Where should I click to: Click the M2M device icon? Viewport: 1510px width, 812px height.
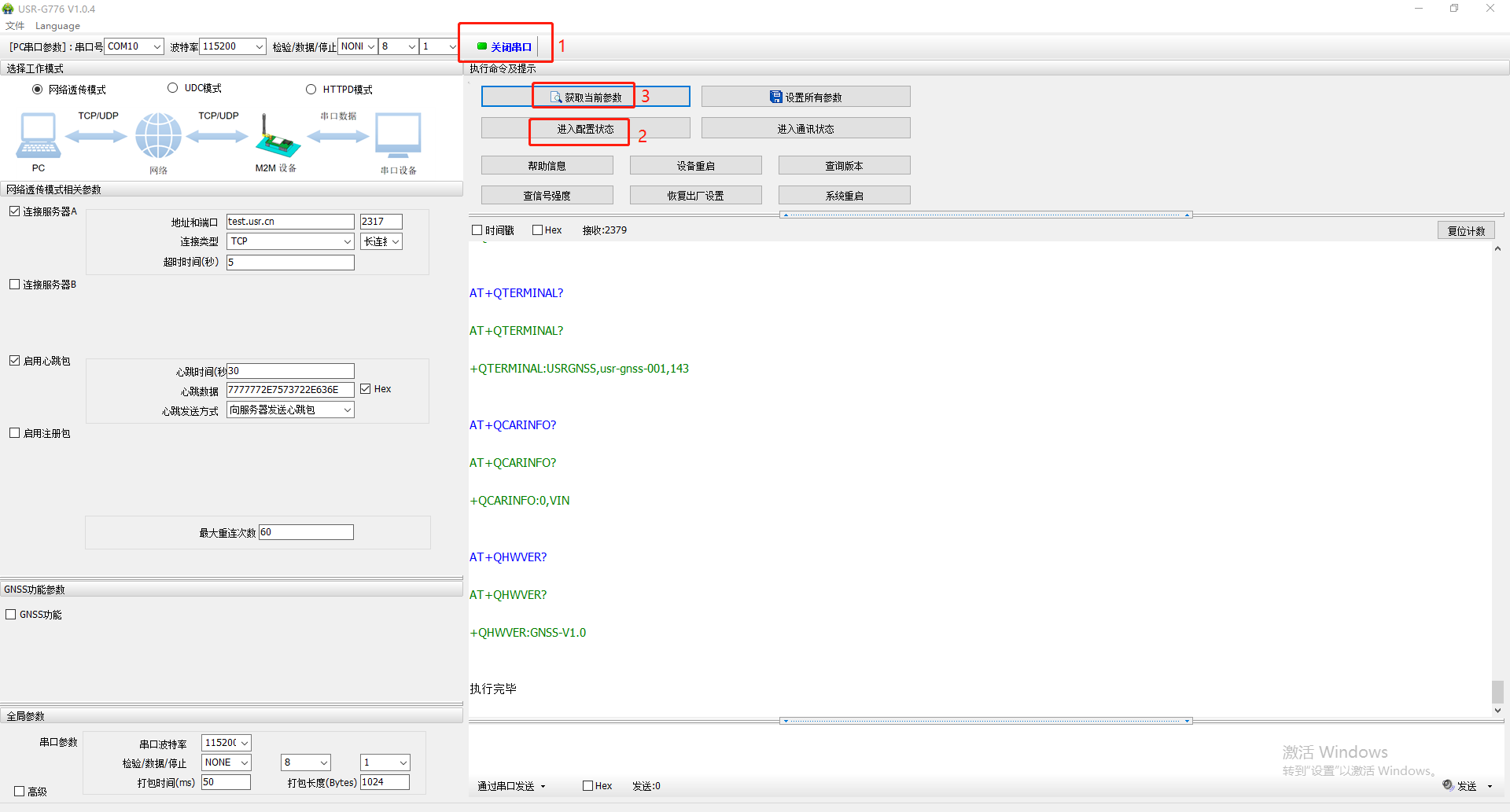click(276, 138)
